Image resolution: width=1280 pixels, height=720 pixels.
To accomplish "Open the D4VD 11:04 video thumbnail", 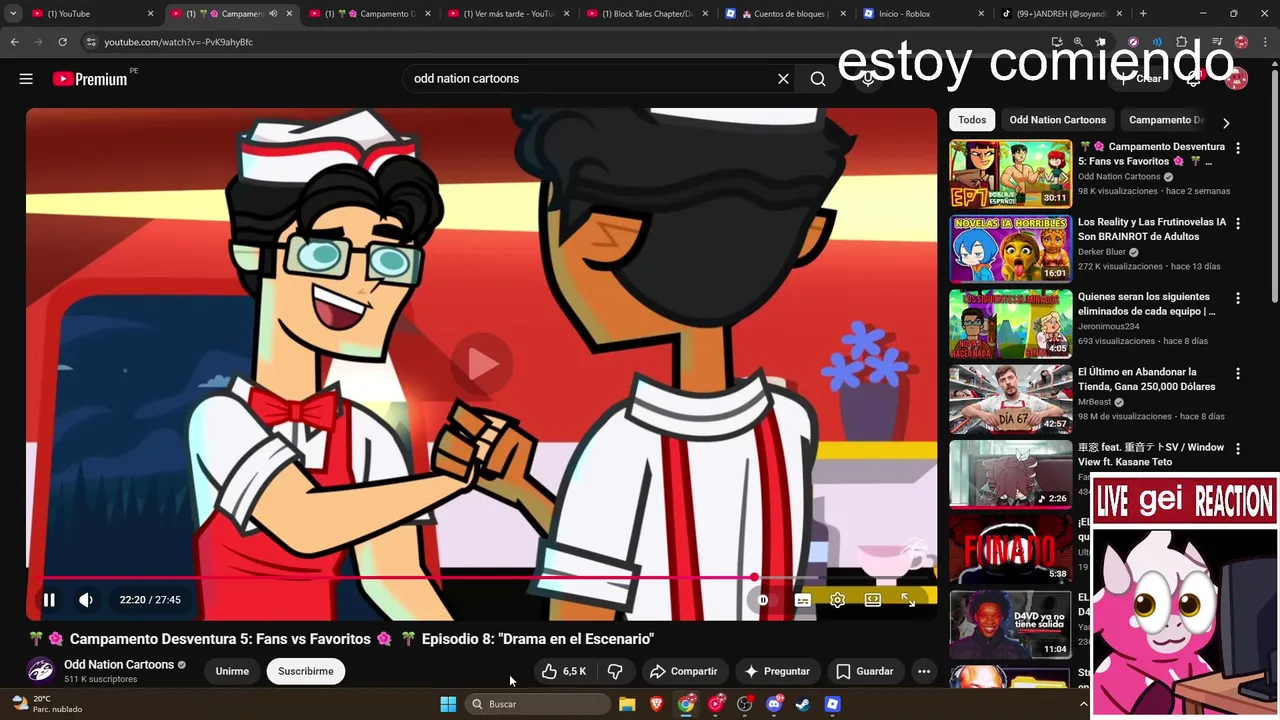I will tap(1010, 624).
